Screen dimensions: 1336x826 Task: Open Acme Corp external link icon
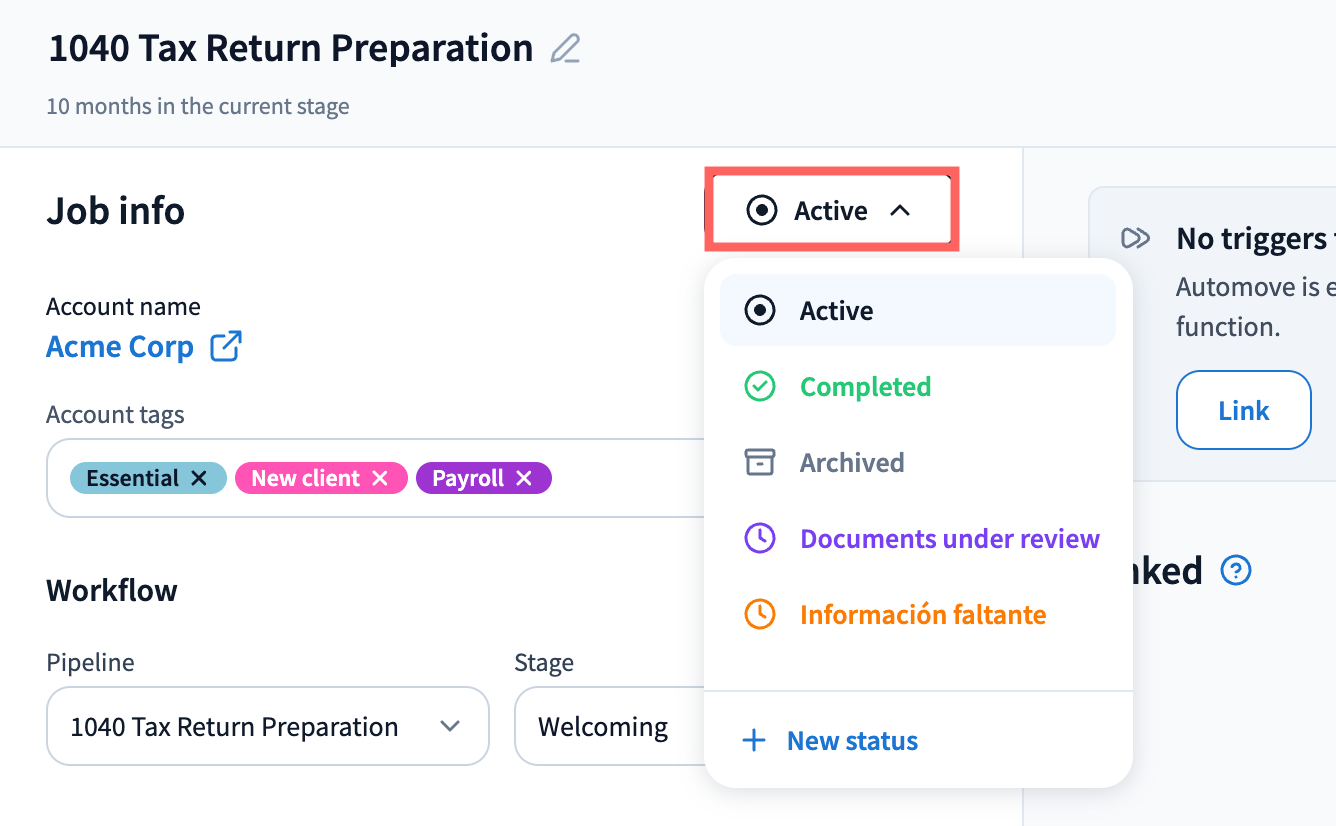(226, 347)
